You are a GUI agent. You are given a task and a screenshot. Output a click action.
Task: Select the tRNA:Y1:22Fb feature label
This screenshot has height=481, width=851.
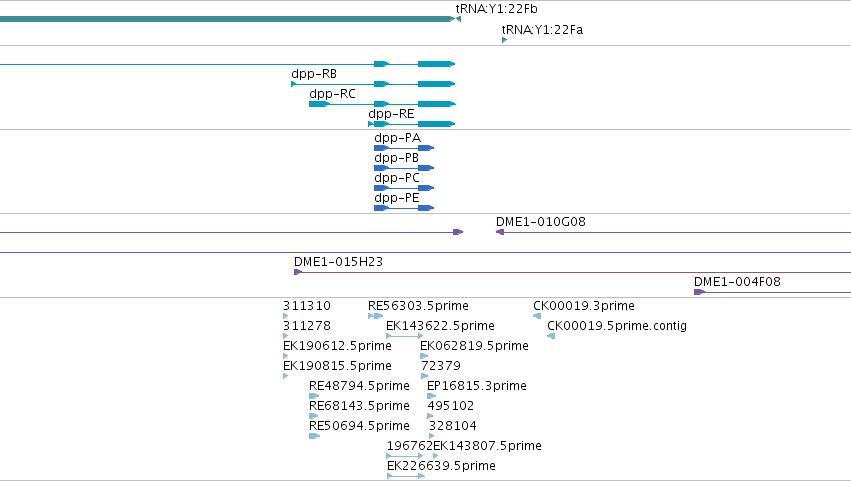[496, 9]
